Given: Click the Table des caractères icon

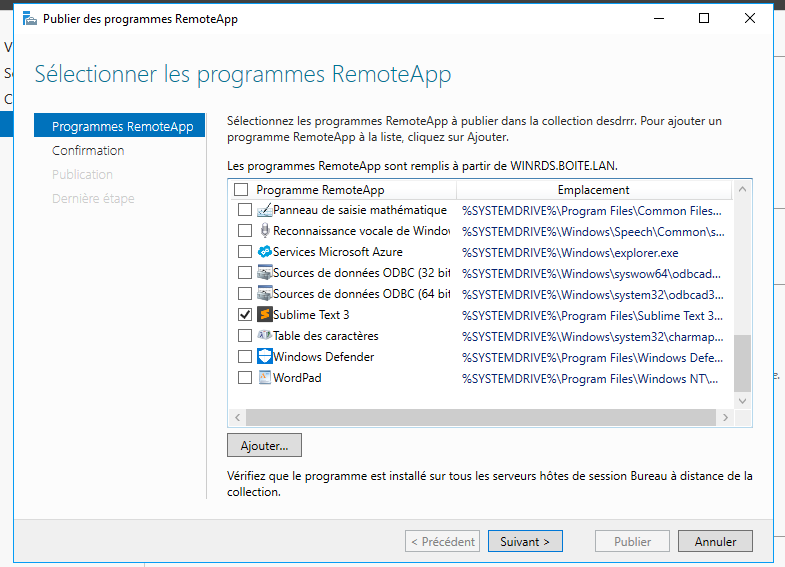Looking at the screenshot, I should [265, 336].
